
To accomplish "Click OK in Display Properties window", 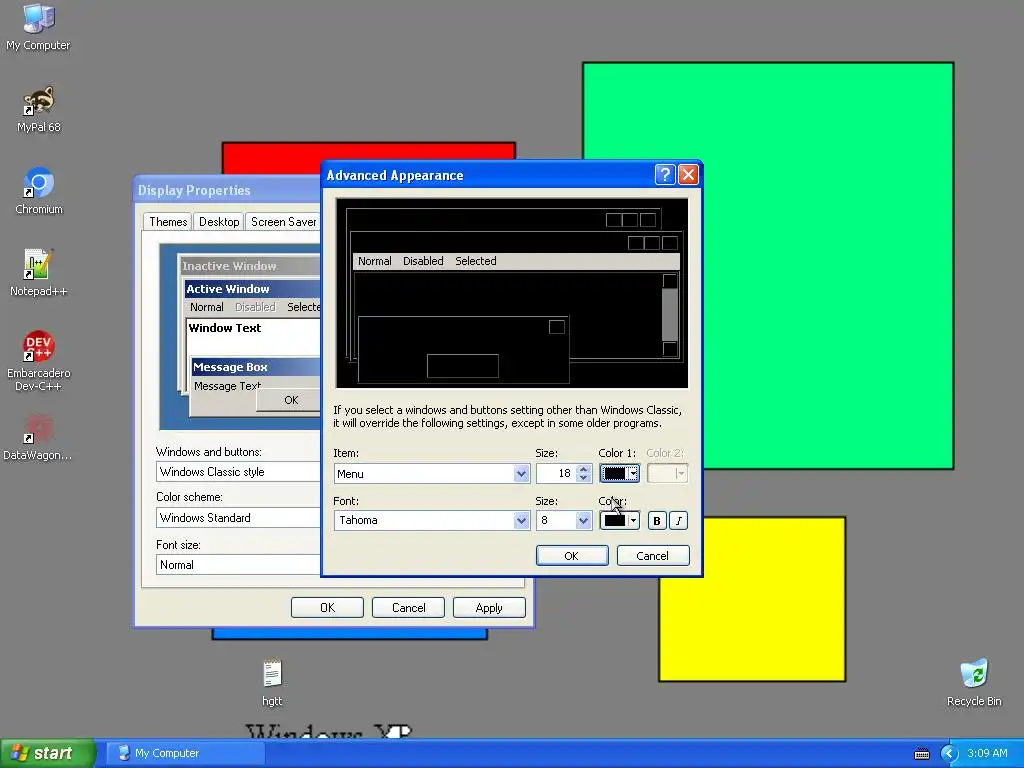I will pyautogui.click(x=327, y=608).
